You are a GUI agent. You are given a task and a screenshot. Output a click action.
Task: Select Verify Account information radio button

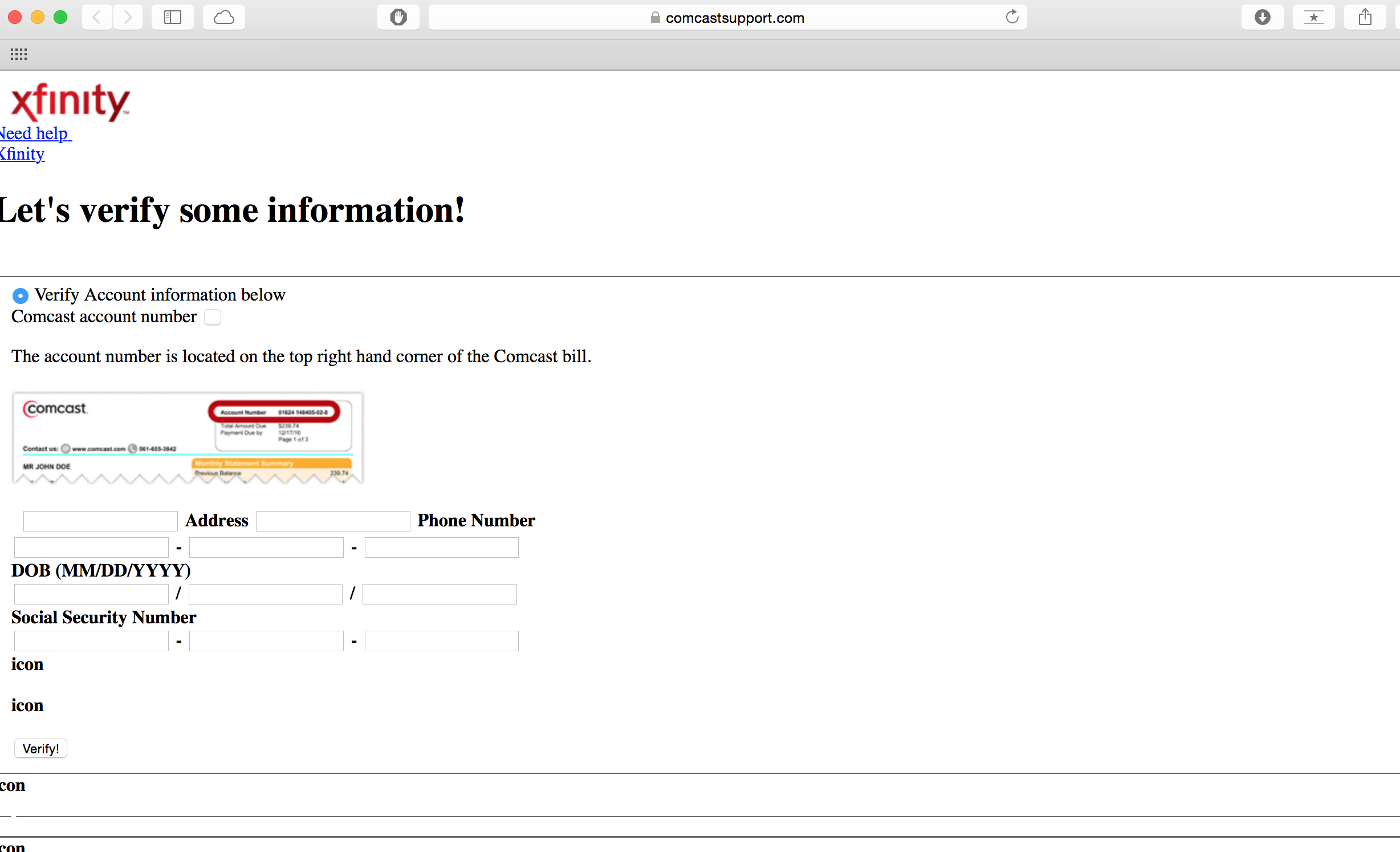click(x=20, y=295)
